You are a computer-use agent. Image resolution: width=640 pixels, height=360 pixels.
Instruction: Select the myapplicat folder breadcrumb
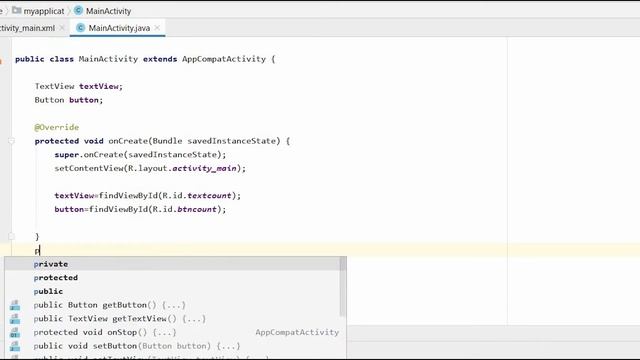44,11
